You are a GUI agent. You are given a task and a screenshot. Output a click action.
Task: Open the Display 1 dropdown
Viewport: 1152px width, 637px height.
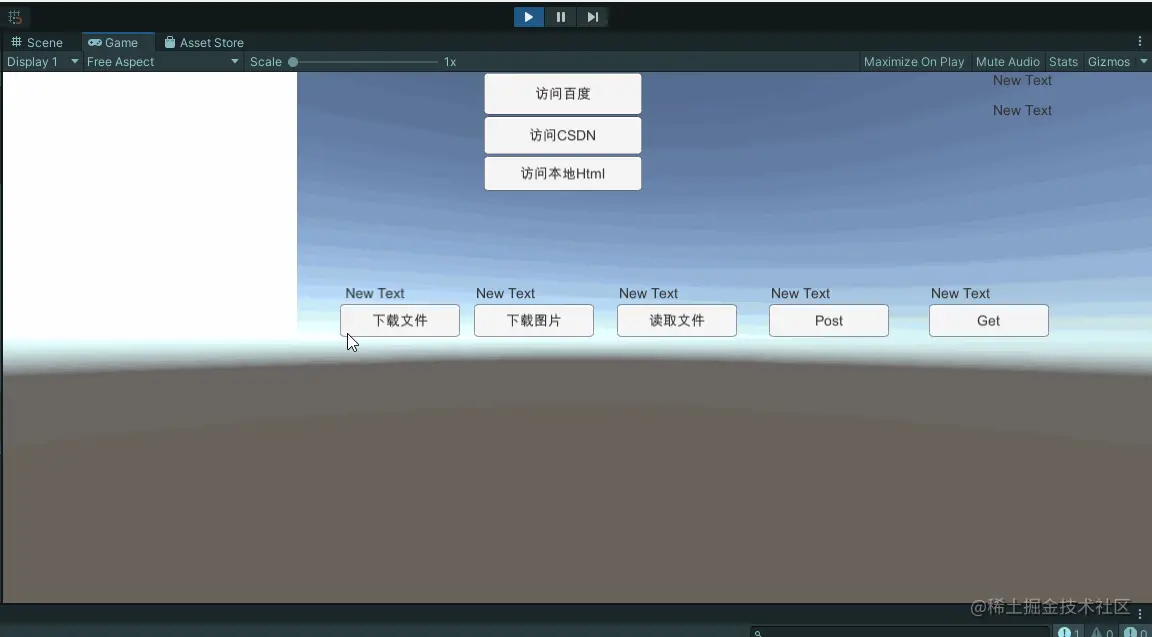(40, 61)
